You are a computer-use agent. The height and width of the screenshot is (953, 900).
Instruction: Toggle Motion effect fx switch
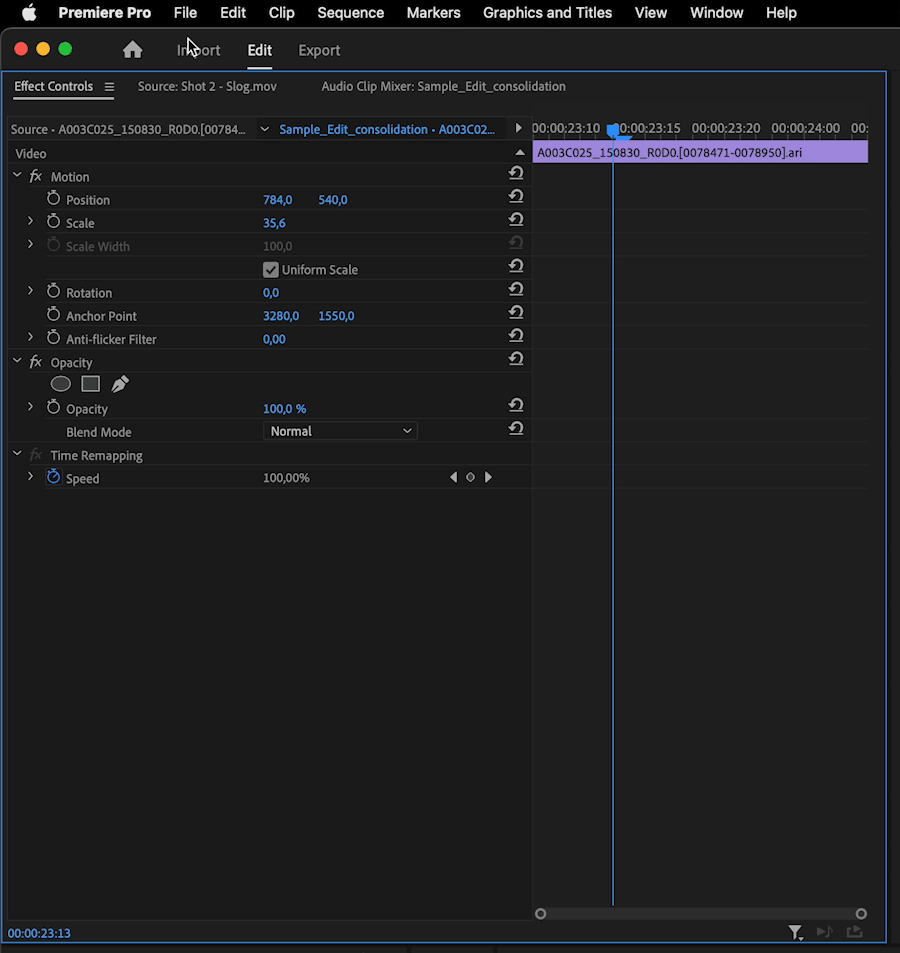click(x=36, y=176)
